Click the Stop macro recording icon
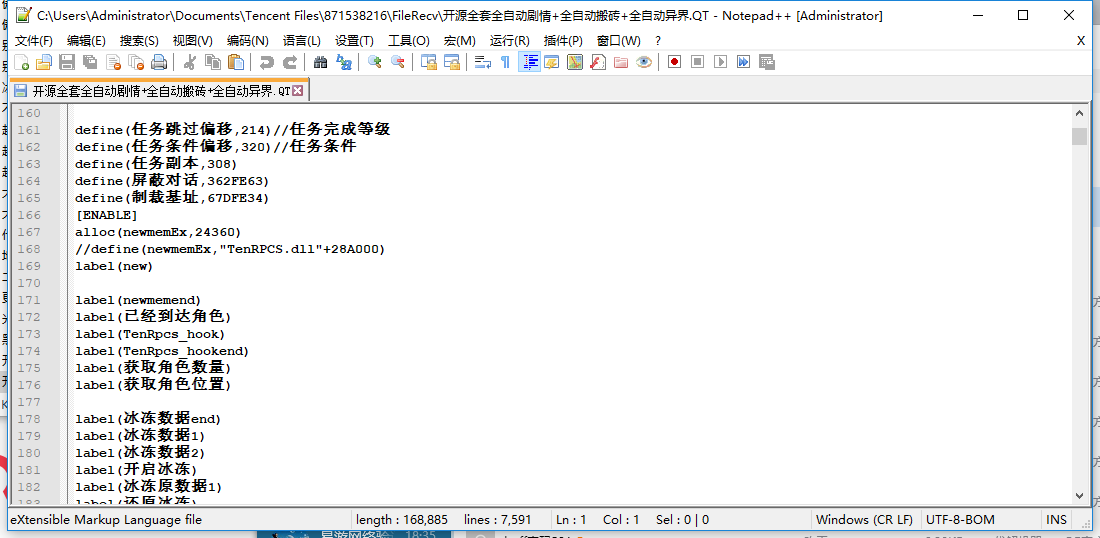 coord(697,62)
